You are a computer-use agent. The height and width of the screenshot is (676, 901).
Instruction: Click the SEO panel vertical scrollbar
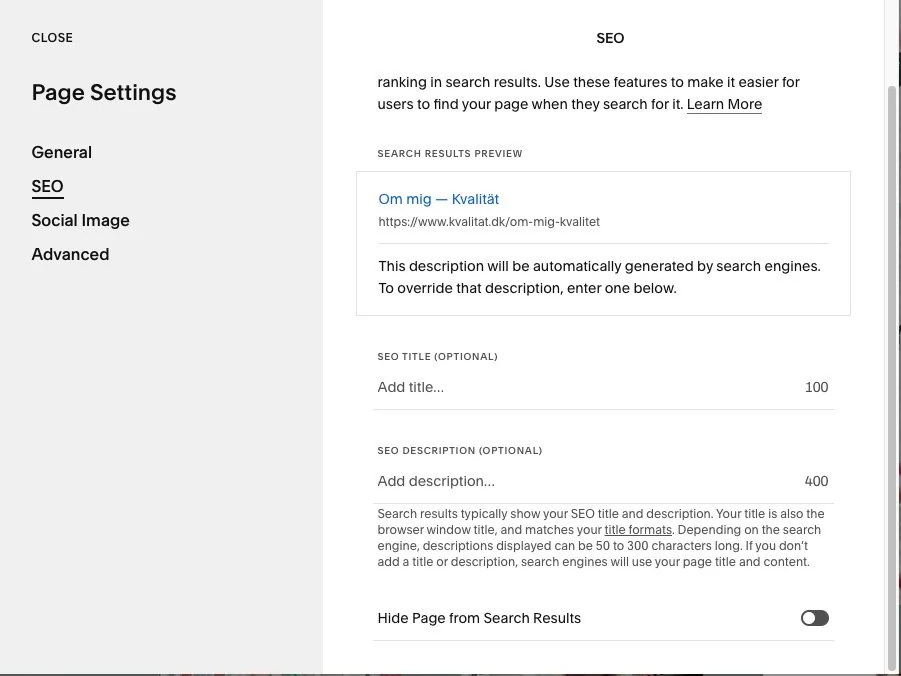click(x=892, y=345)
